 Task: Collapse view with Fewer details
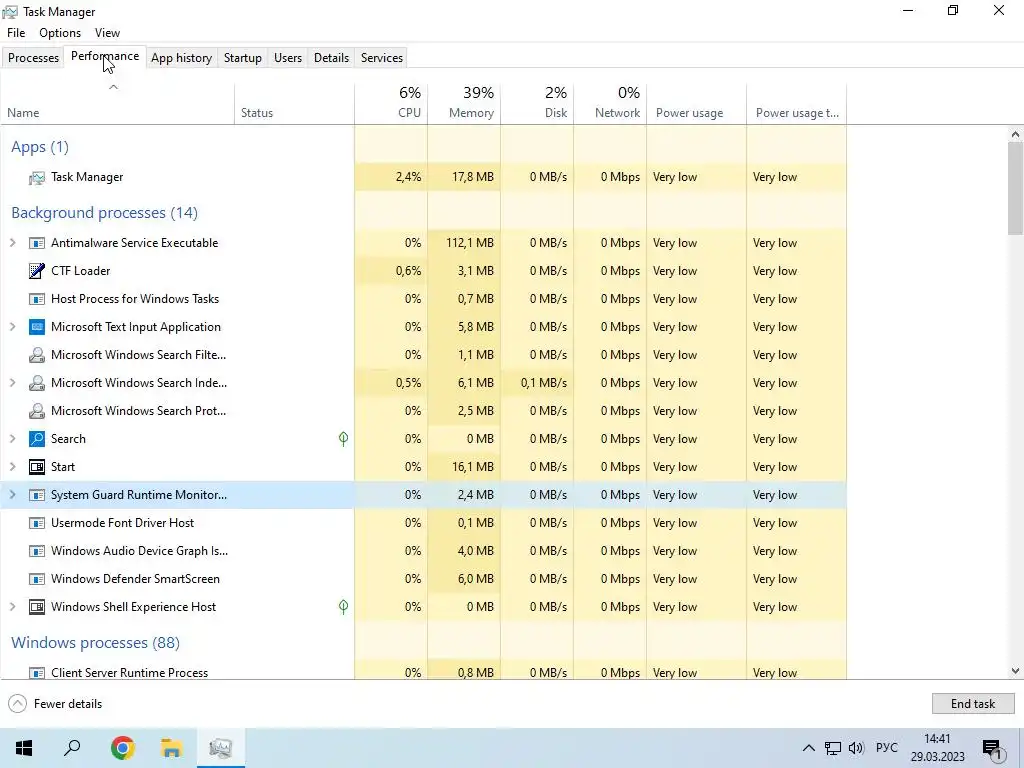coord(56,704)
